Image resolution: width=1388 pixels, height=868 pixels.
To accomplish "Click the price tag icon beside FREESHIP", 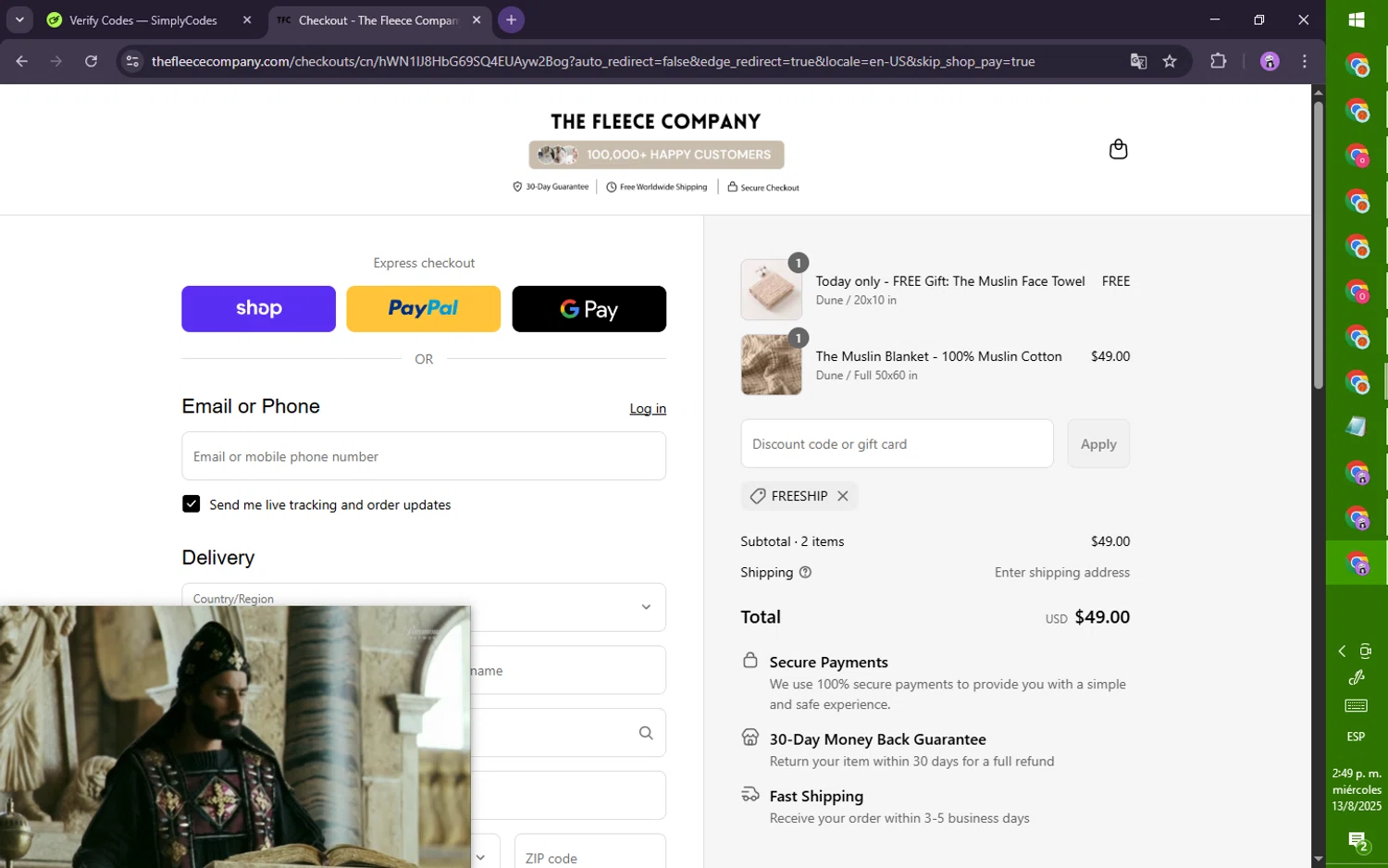I will coord(757,496).
